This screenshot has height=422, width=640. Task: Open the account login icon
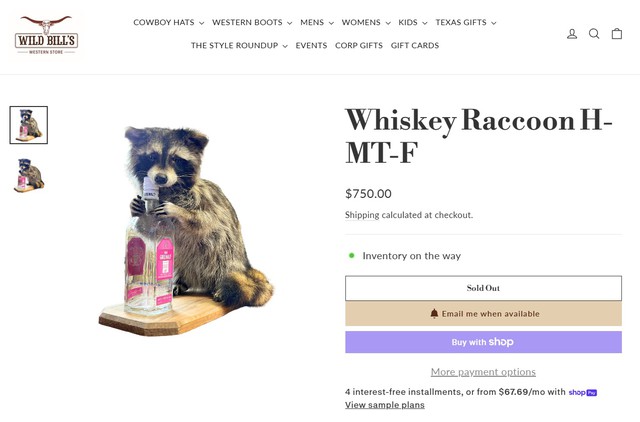point(572,34)
